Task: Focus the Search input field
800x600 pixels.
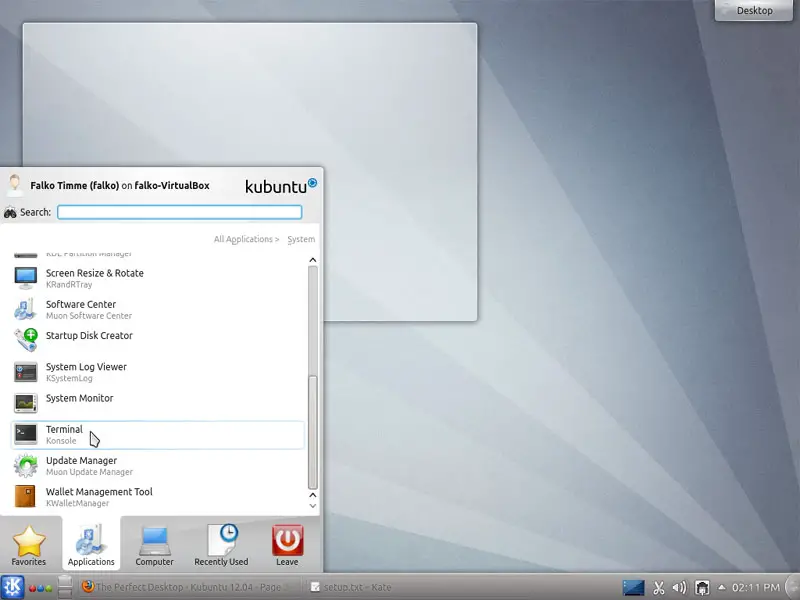Action: pos(180,212)
